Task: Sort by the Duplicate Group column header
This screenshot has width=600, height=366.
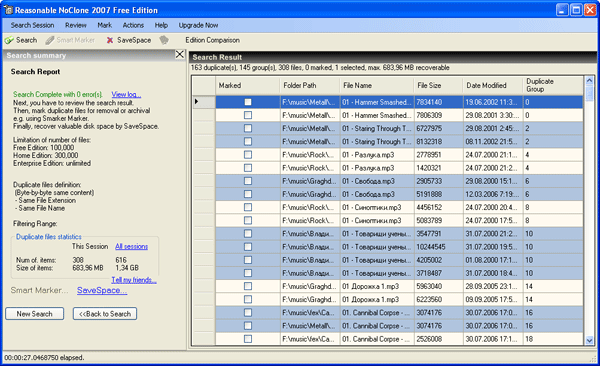Action: [x=553, y=85]
